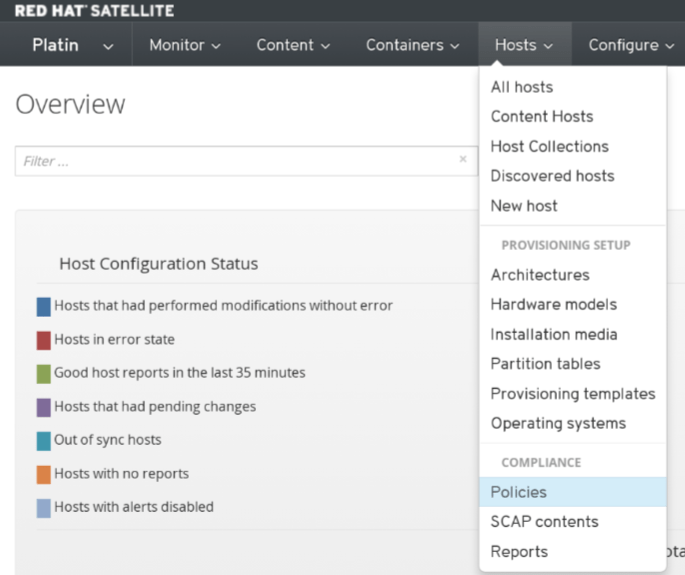The image size is (685, 575).
Task: Go to Provisioning templates
Action: pos(573,394)
